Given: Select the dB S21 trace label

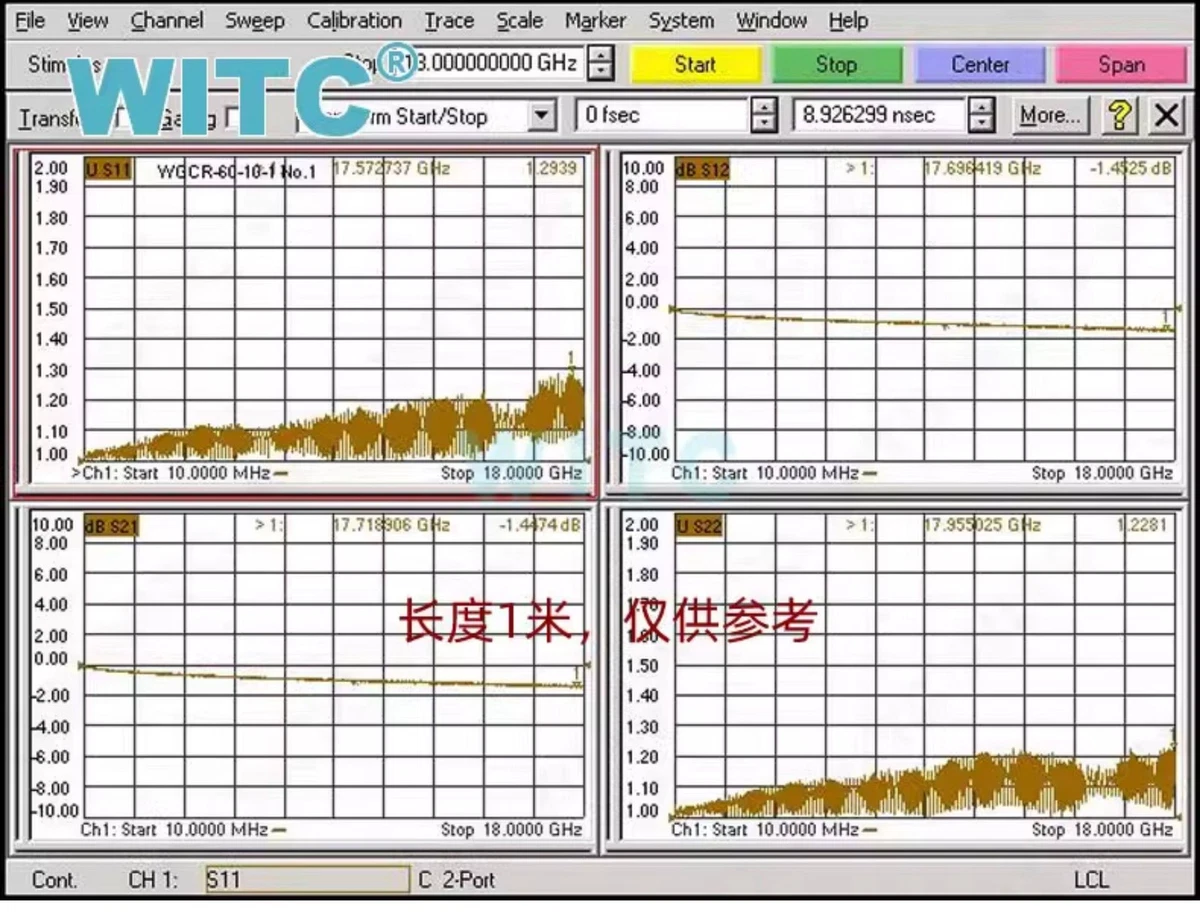Looking at the screenshot, I should pyautogui.click(x=113, y=525).
